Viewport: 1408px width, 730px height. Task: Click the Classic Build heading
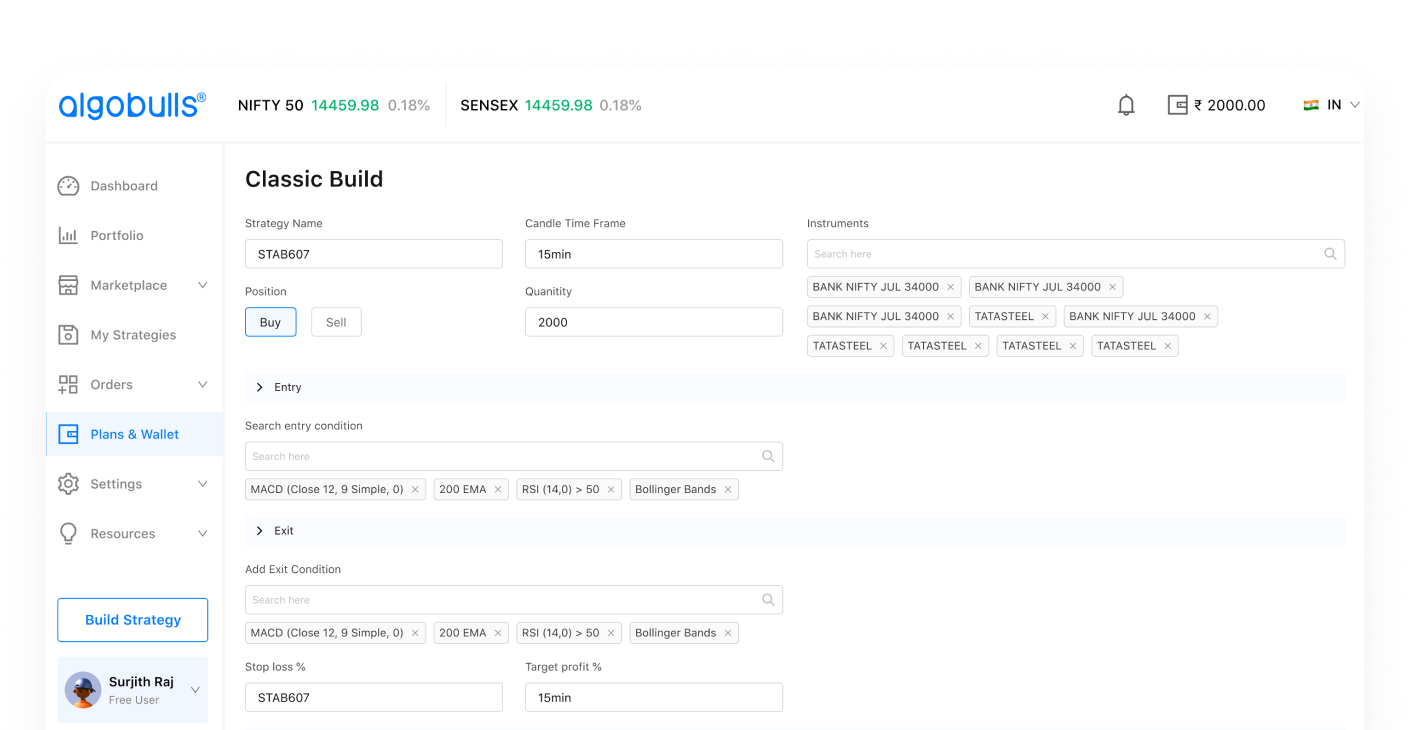[314, 179]
